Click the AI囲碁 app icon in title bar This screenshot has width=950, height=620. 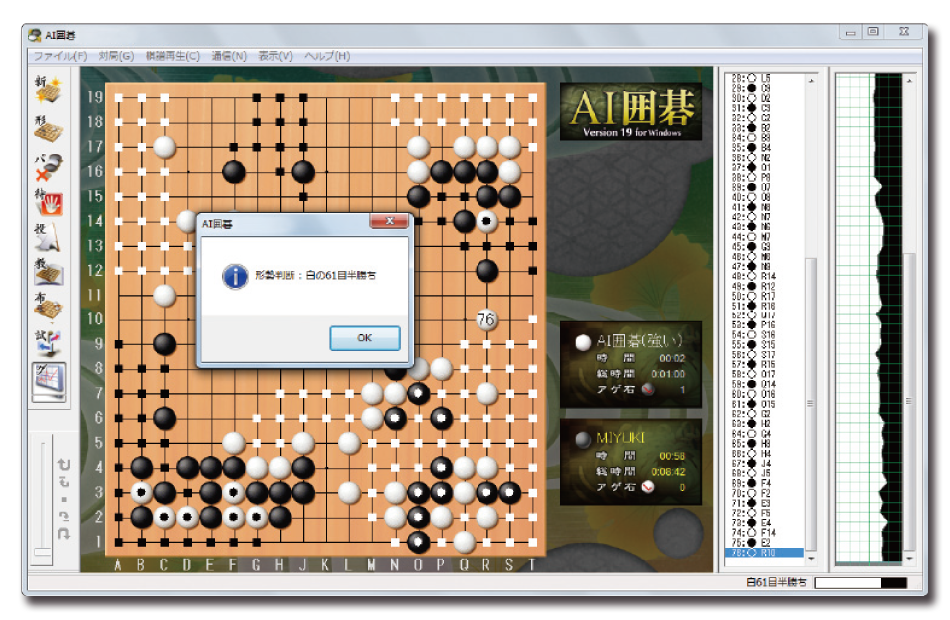tap(35, 35)
